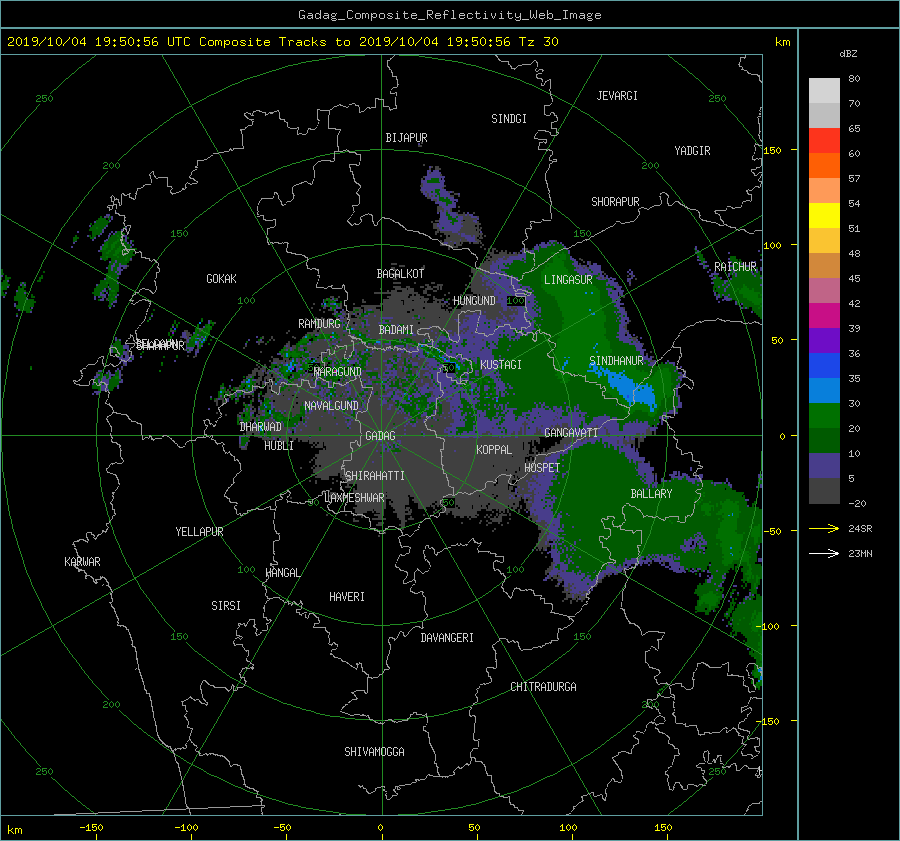The width and height of the screenshot is (900, 841).
Task: Click the image title text at top
Action: click(x=449, y=15)
